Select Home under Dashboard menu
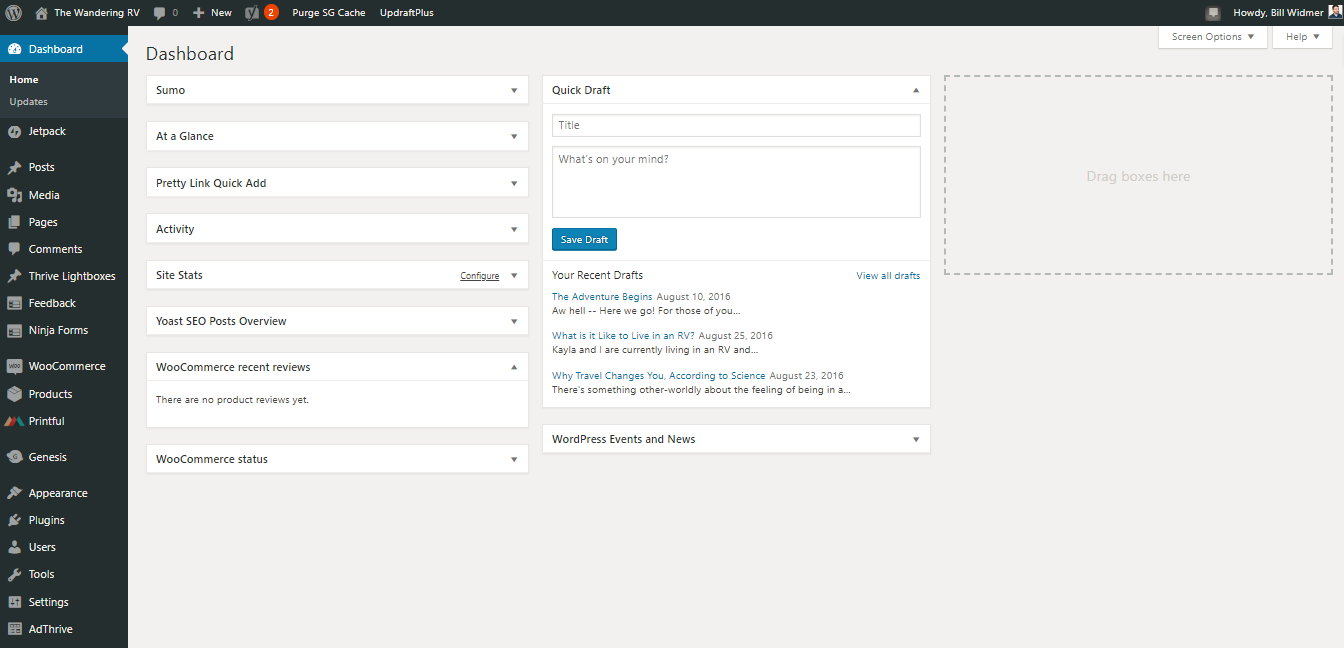Viewport: 1344px width, 648px height. click(24, 80)
